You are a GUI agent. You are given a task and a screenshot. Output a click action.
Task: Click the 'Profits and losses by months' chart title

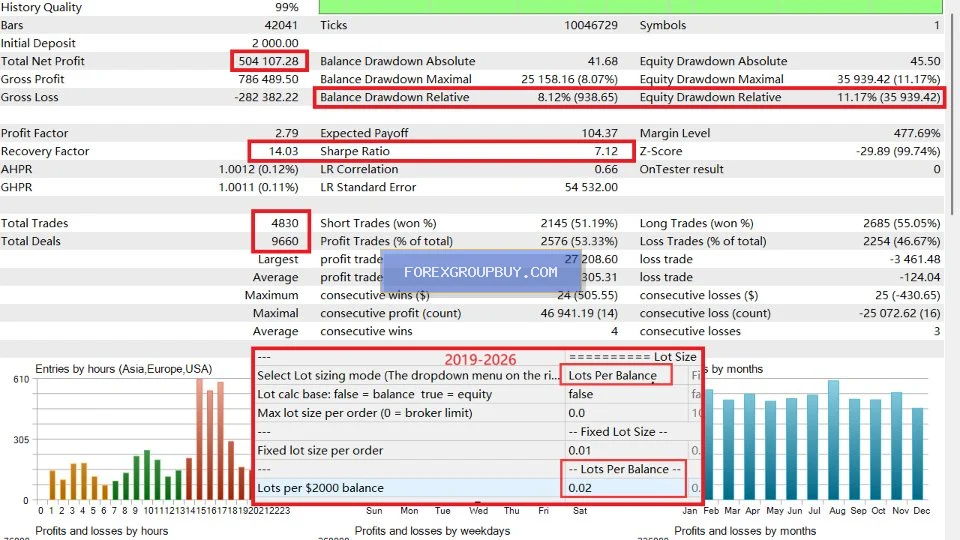pos(745,531)
